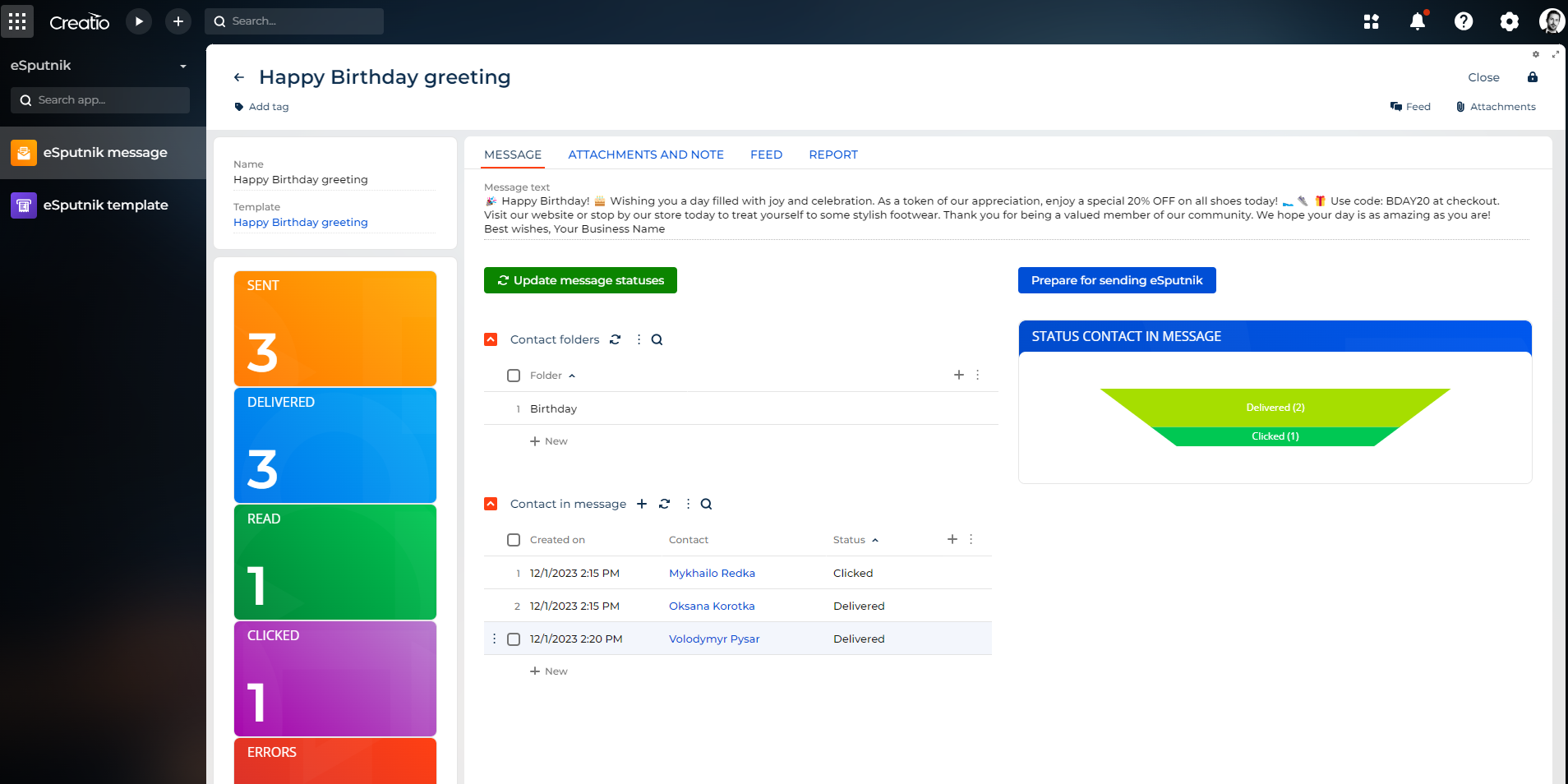This screenshot has width=1568, height=784.
Task: Click the expand fullscreen icon at corner
Action: (x=1555, y=54)
